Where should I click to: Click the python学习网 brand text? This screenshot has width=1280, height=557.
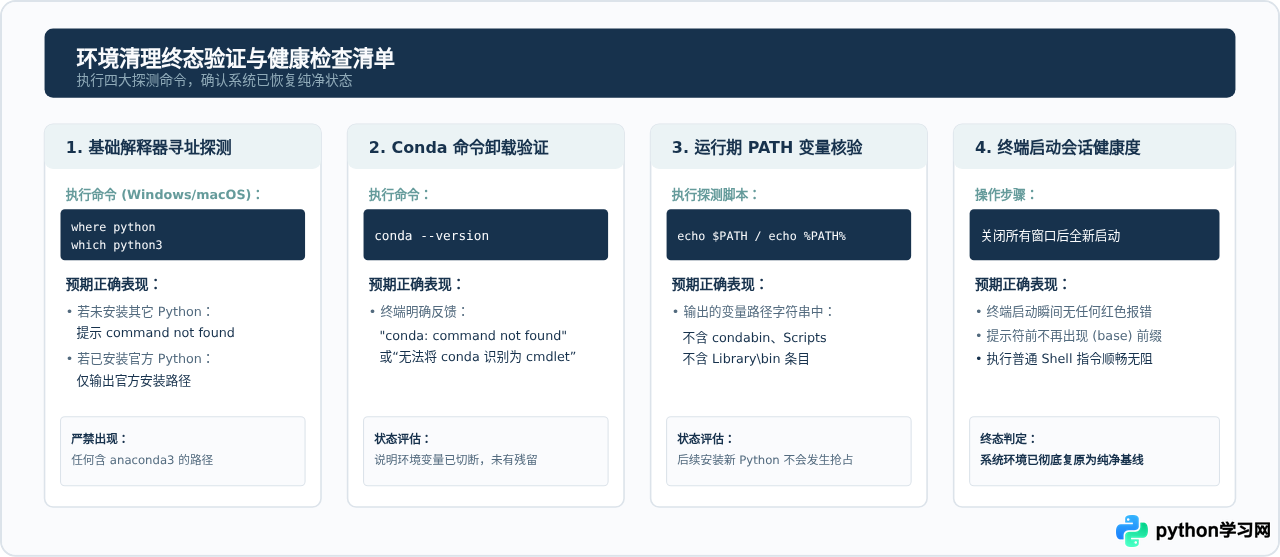coord(1212,531)
